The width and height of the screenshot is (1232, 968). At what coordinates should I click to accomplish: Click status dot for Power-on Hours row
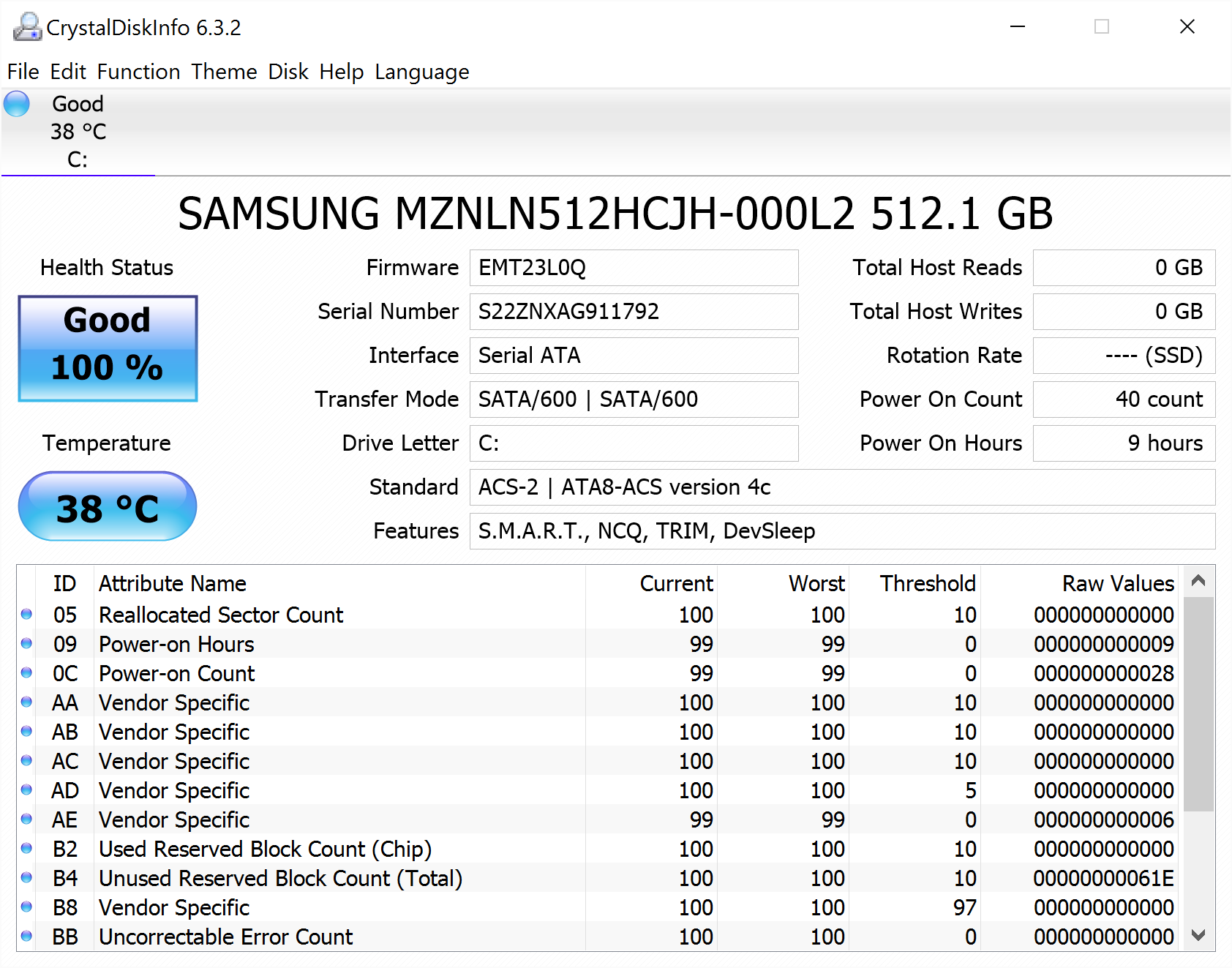pyautogui.click(x=26, y=644)
